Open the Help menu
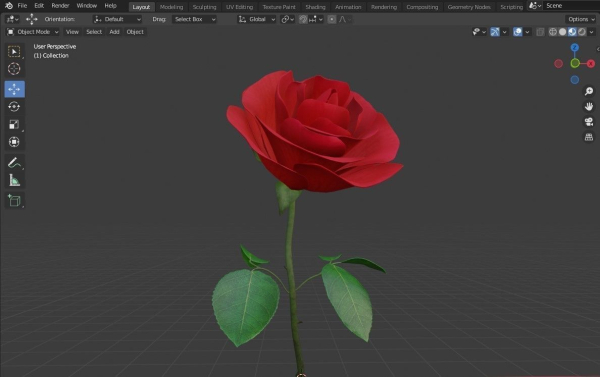The height and width of the screenshot is (377, 600). (x=111, y=6)
